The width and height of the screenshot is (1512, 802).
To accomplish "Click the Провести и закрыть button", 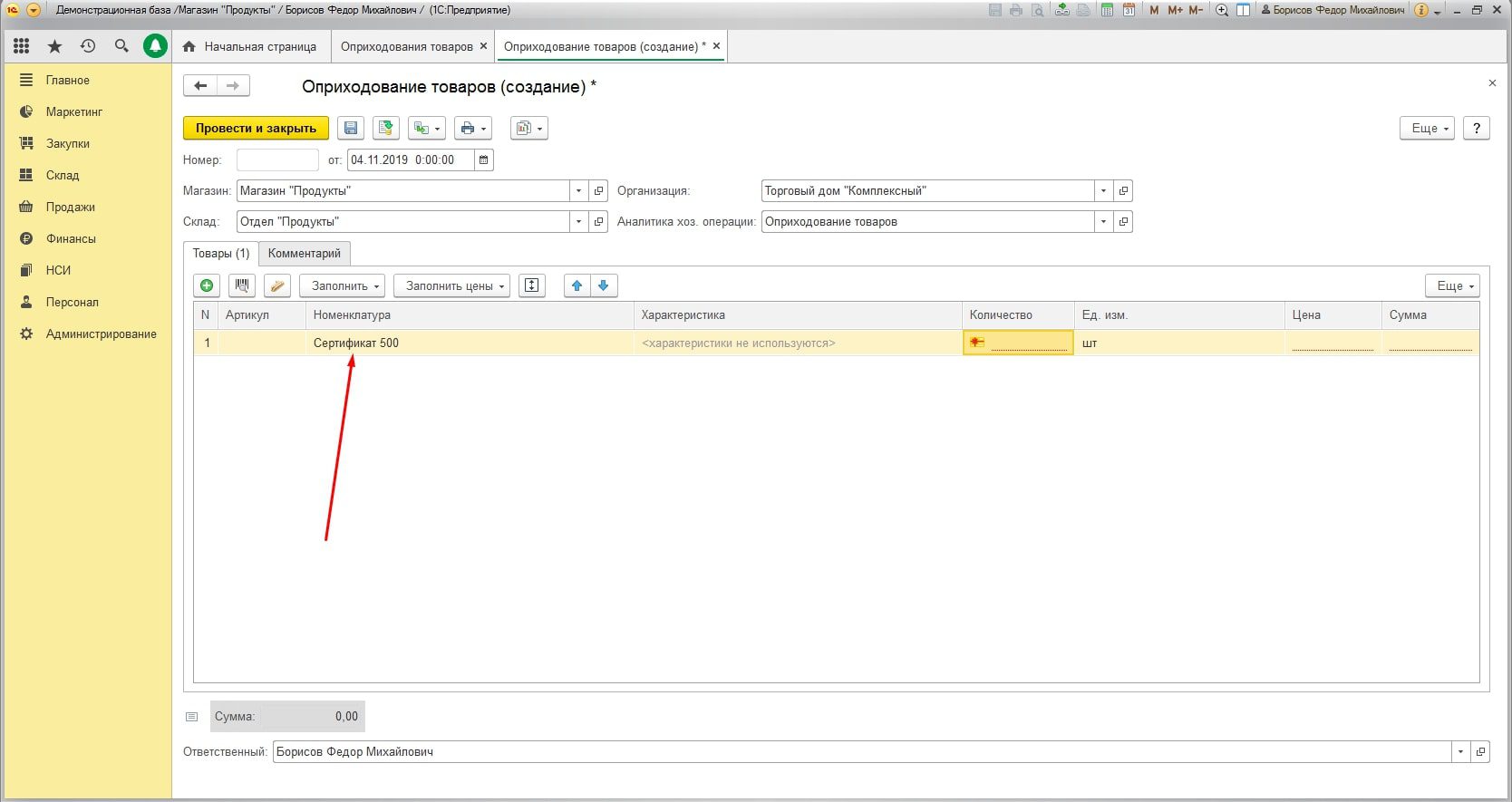I will [x=256, y=129].
